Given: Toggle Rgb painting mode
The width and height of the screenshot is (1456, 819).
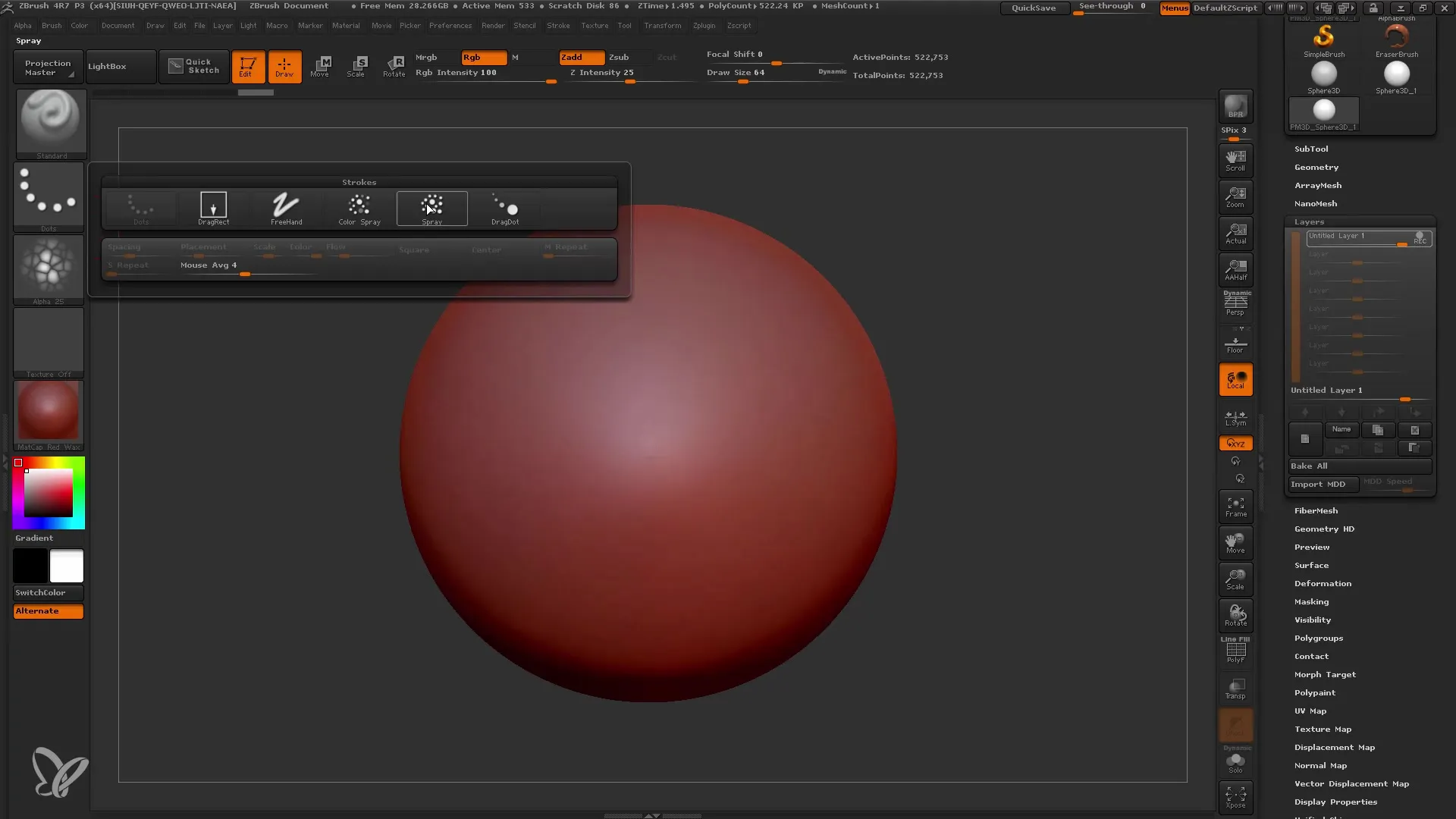Looking at the screenshot, I should click(484, 58).
